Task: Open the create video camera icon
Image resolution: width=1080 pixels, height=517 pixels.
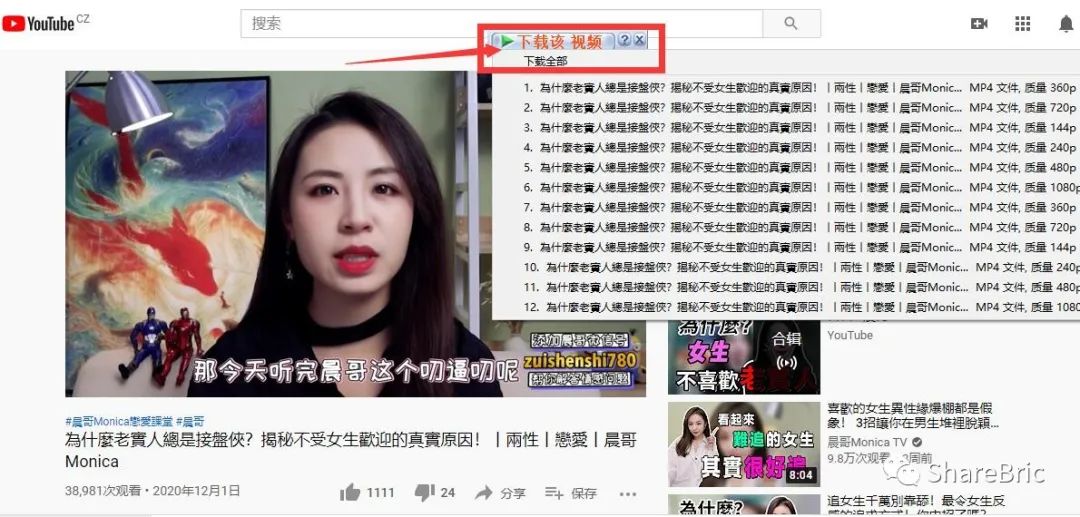Action: tap(979, 23)
